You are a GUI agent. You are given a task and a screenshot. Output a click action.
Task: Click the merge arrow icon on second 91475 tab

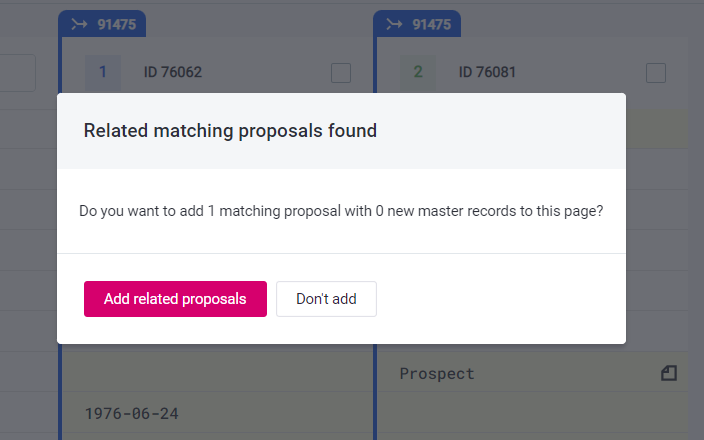click(x=393, y=24)
